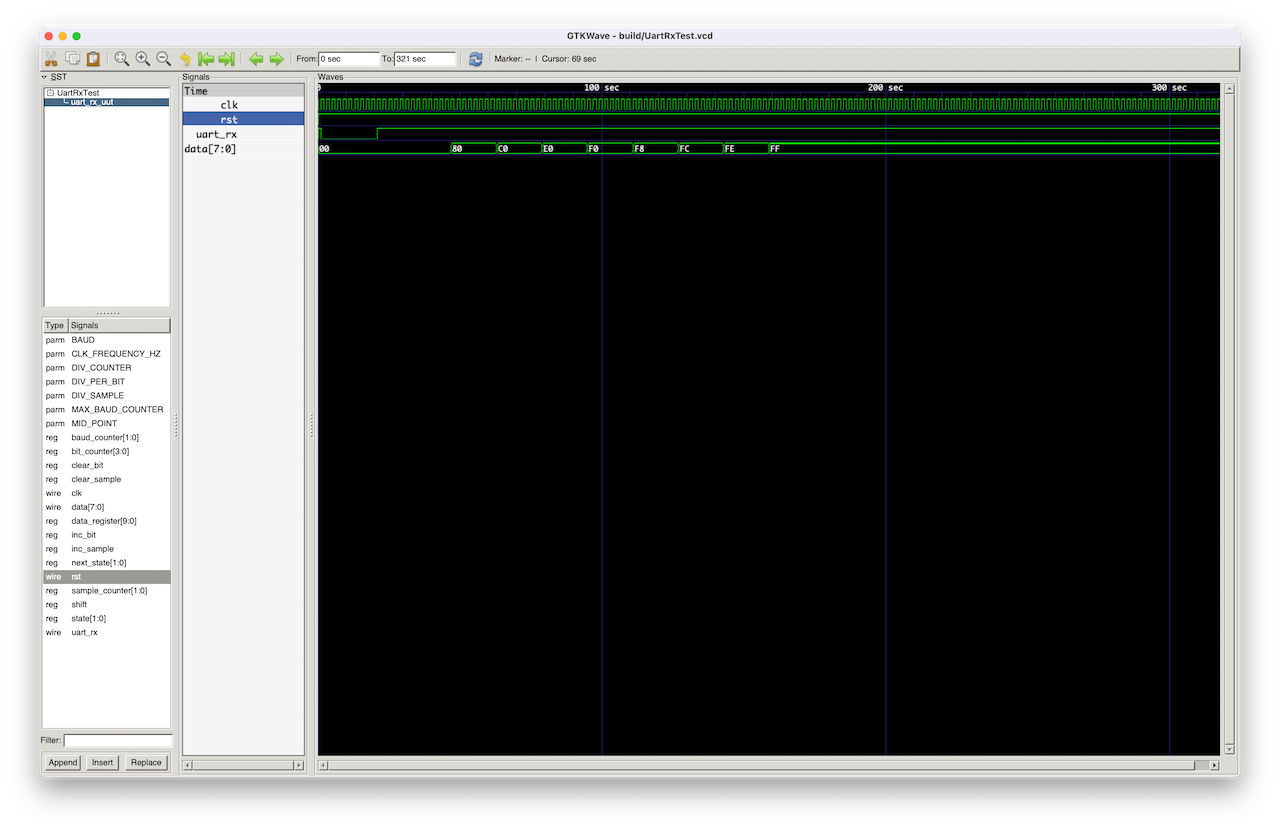Select the BAUD parameter row
Viewport: 1280px width, 829px height.
[x=106, y=340]
